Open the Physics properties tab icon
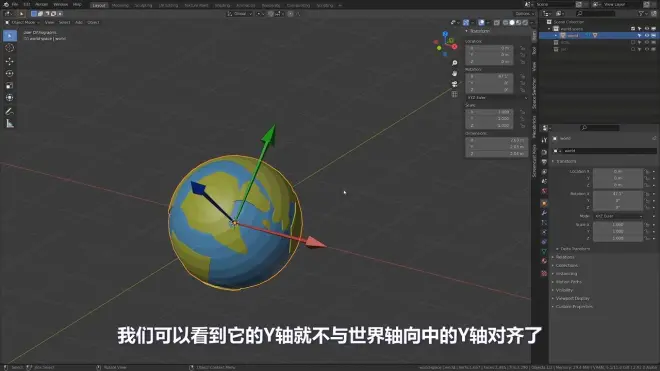660x371 pixels. coord(544,232)
